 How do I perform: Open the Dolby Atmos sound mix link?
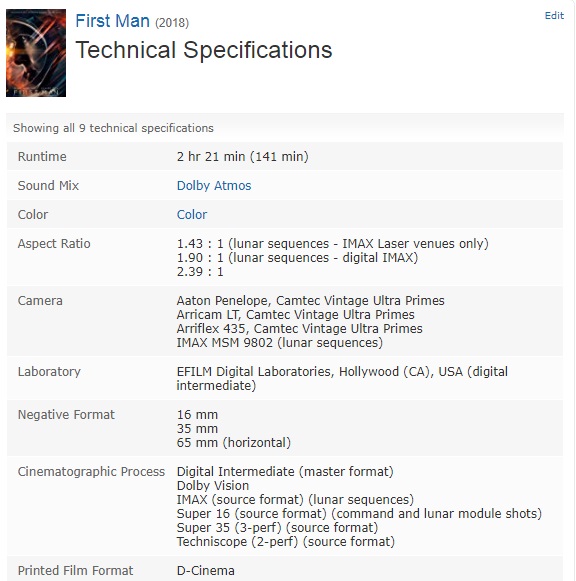coord(214,185)
